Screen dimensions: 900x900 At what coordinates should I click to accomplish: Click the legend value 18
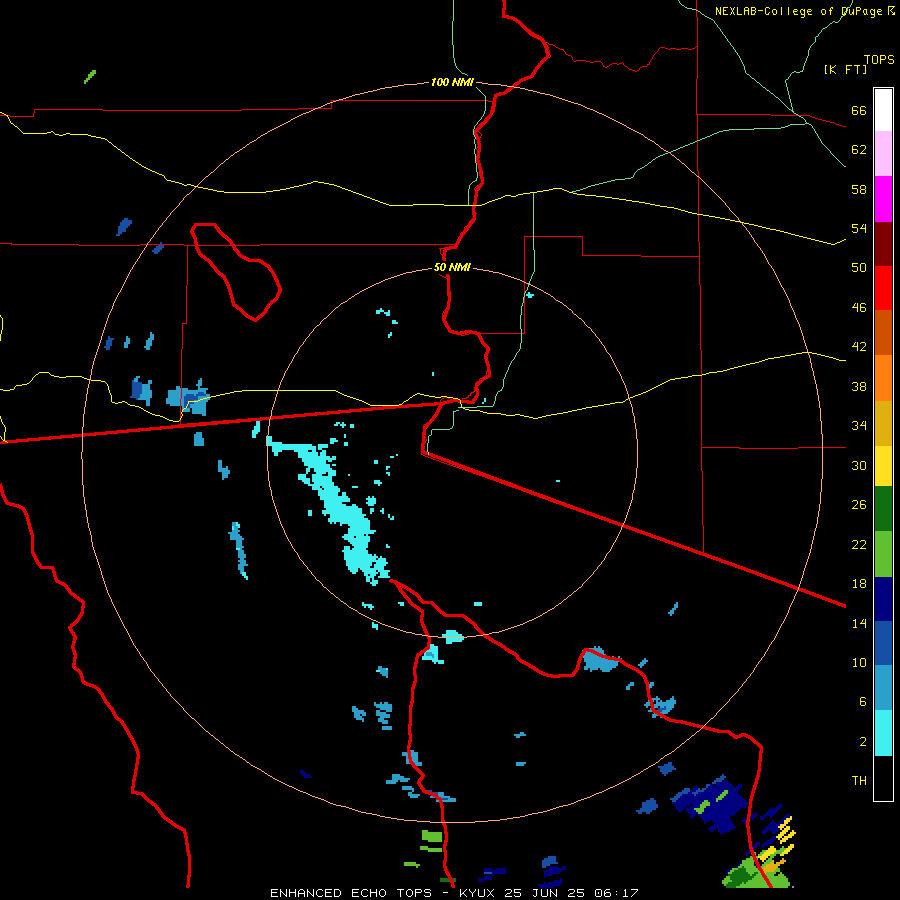859,584
